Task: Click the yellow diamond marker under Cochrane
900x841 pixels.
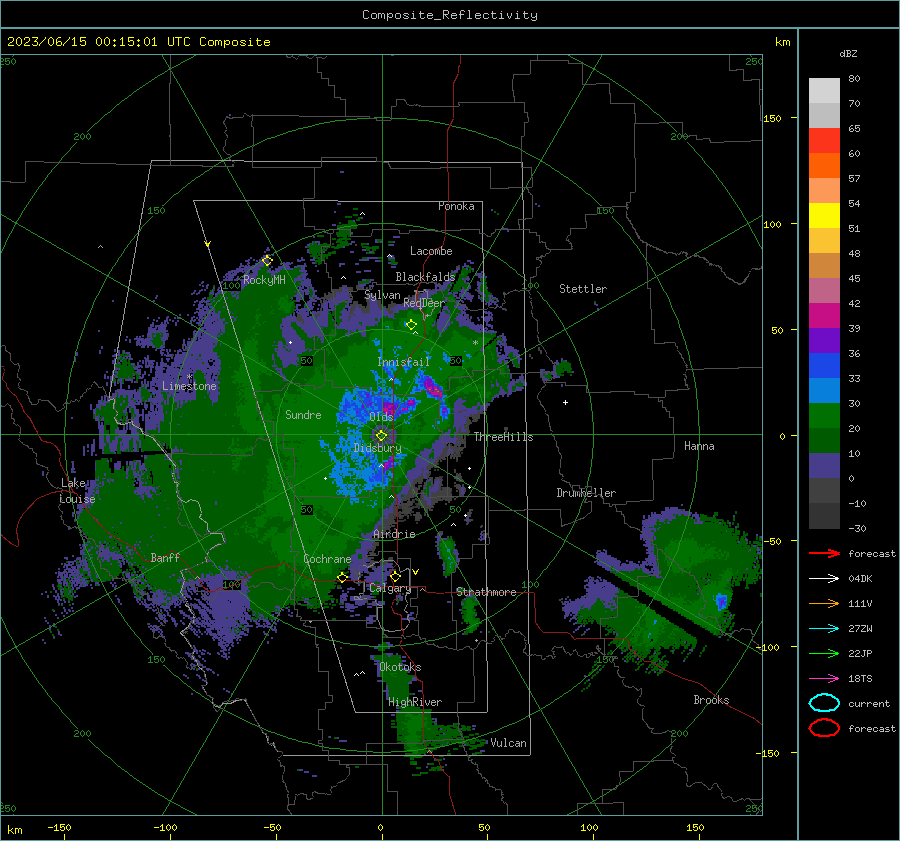Action: 342,577
